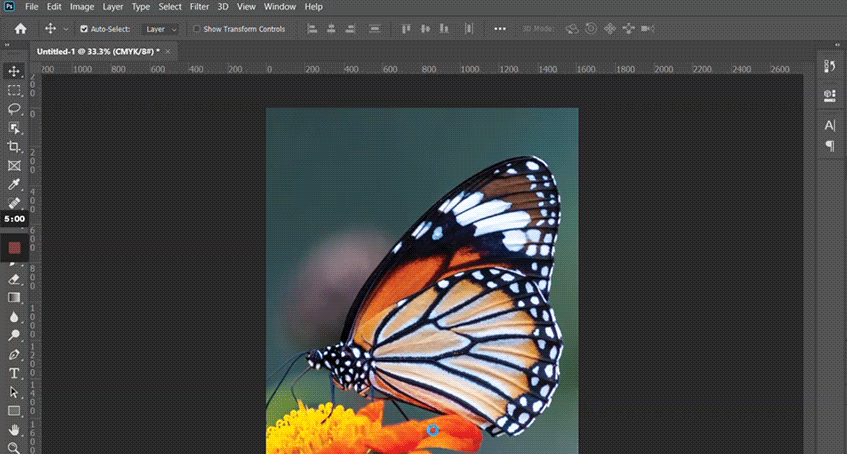847x454 pixels.
Task: Click the distribute vertically icon
Action: point(468,29)
